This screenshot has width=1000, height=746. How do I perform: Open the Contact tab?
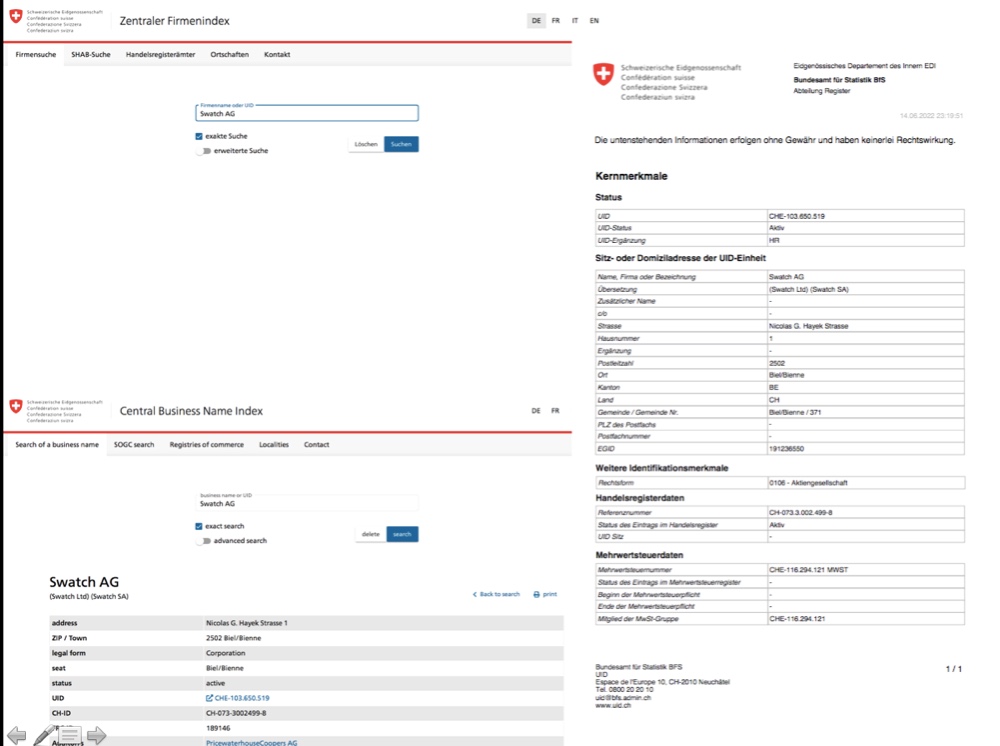[316, 445]
